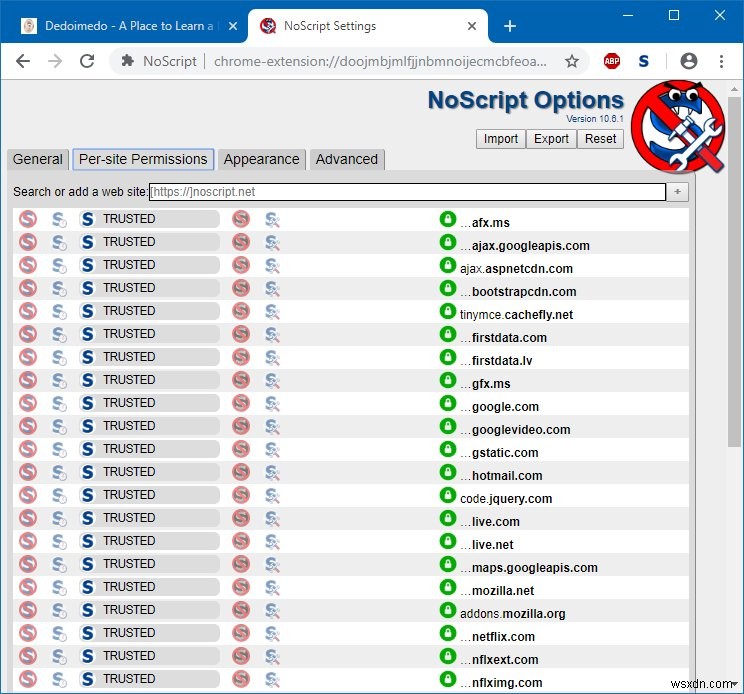Select TRUSTED preset for nflximg.com
The width and height of the screenshot is (744, 694).
(x=149, y=679)
